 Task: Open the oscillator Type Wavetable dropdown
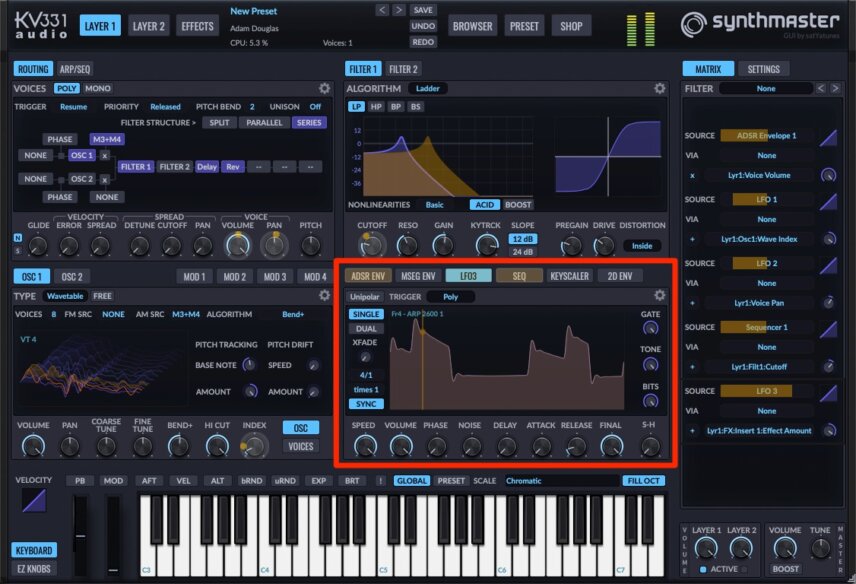tap(65, 296)
